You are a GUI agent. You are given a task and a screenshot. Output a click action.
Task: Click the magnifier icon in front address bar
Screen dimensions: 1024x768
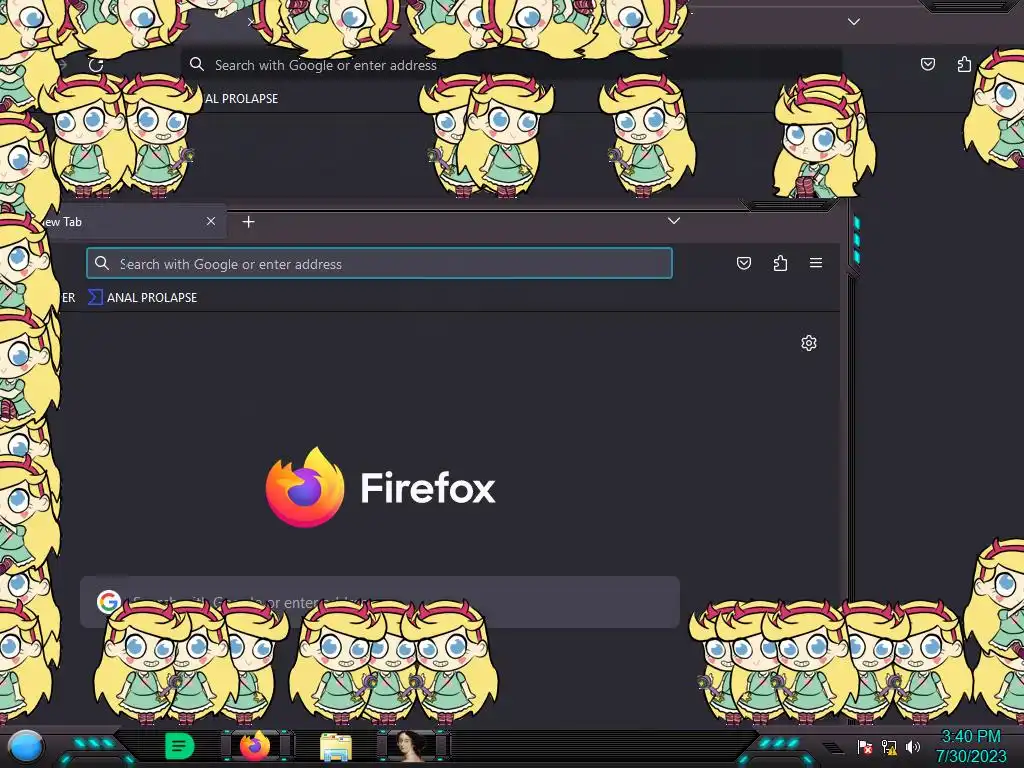pos(102,263)
